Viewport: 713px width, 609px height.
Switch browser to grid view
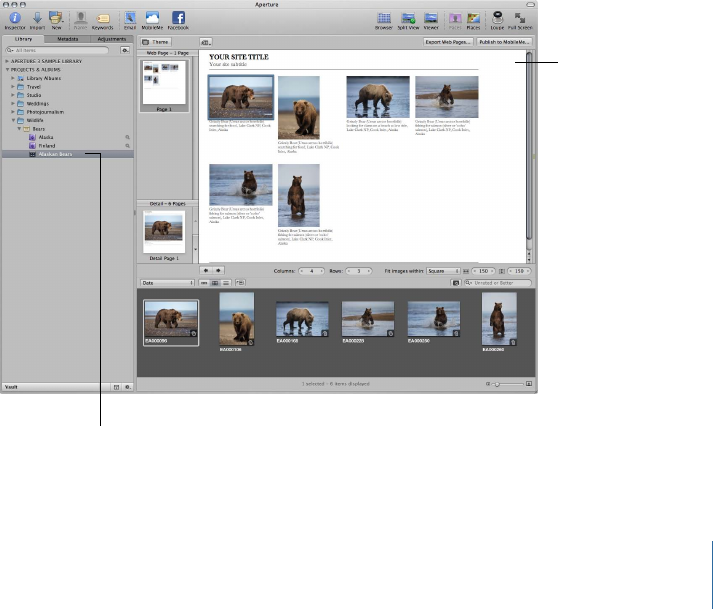pos(215,283)
